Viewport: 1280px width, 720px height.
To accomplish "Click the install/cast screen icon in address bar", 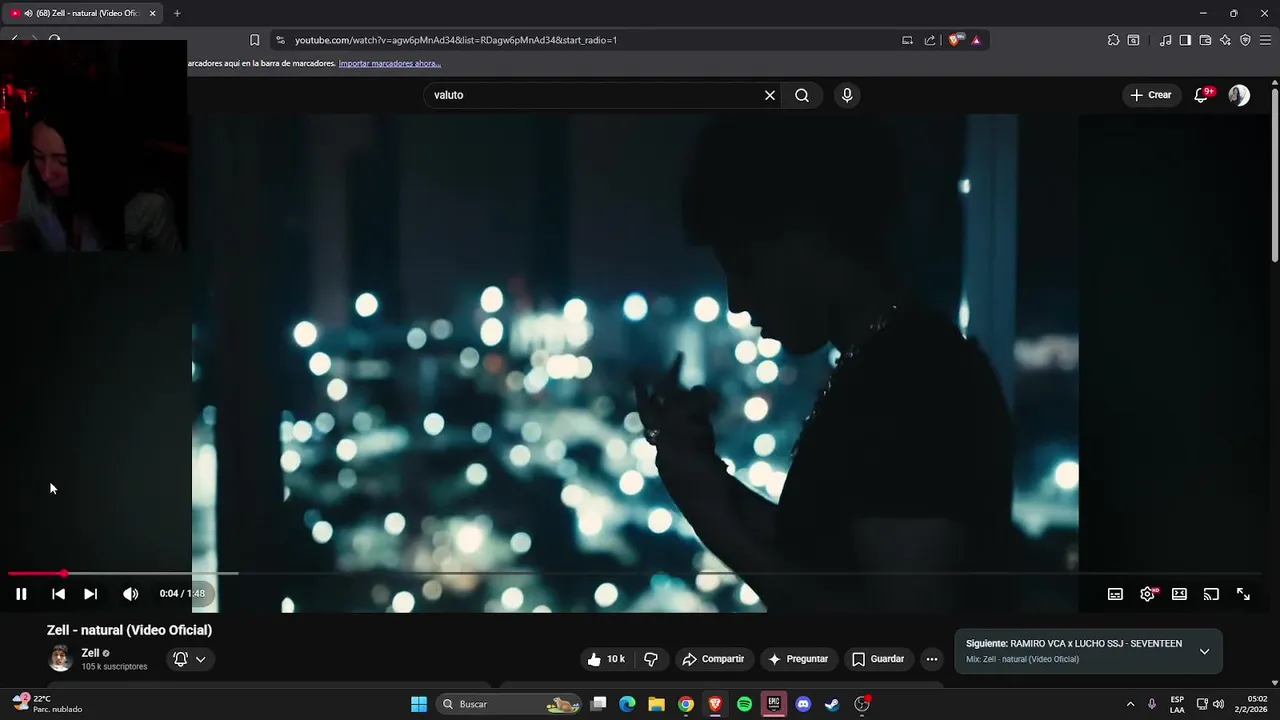I will click(x=907, y=40).
